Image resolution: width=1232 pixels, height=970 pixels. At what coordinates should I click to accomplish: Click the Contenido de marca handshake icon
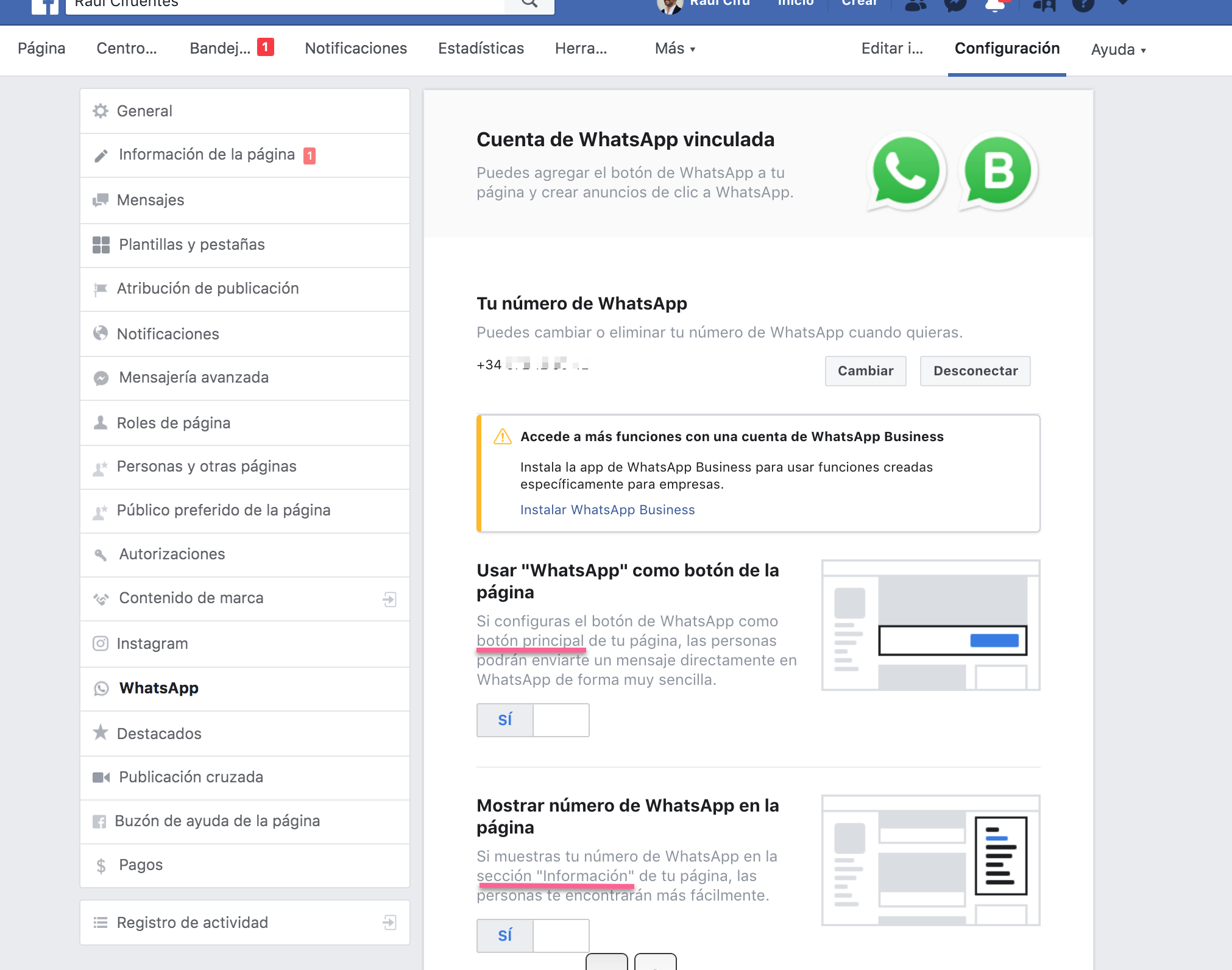point(101,598)
